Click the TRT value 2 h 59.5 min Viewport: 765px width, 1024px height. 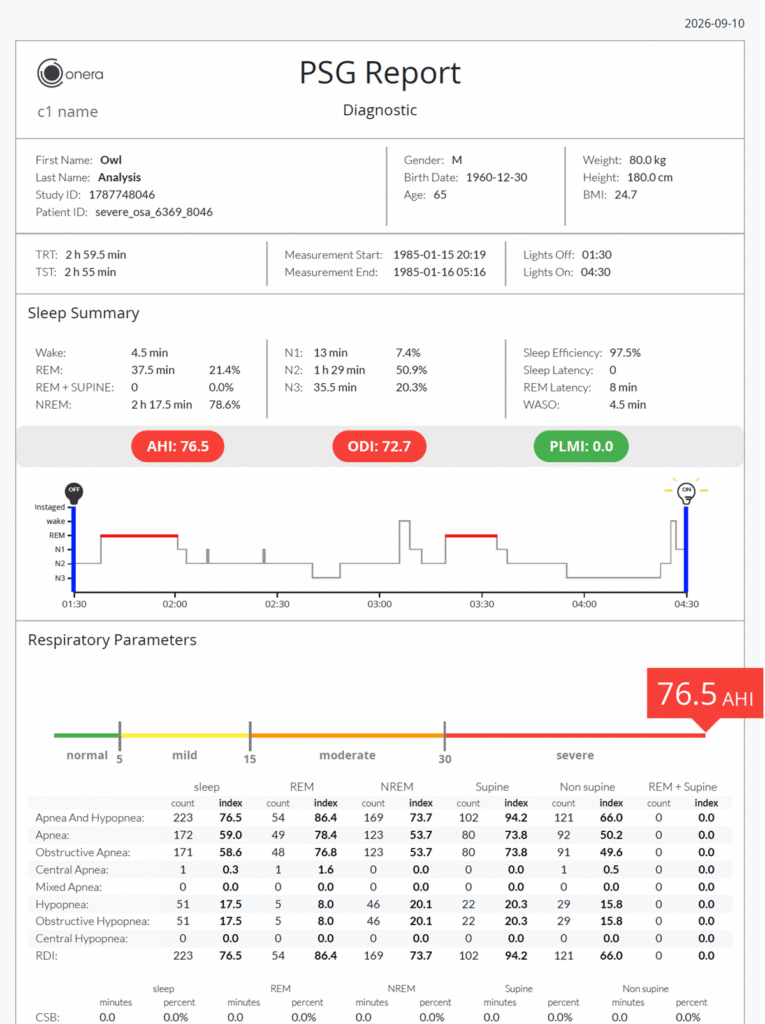coord(95,255)
